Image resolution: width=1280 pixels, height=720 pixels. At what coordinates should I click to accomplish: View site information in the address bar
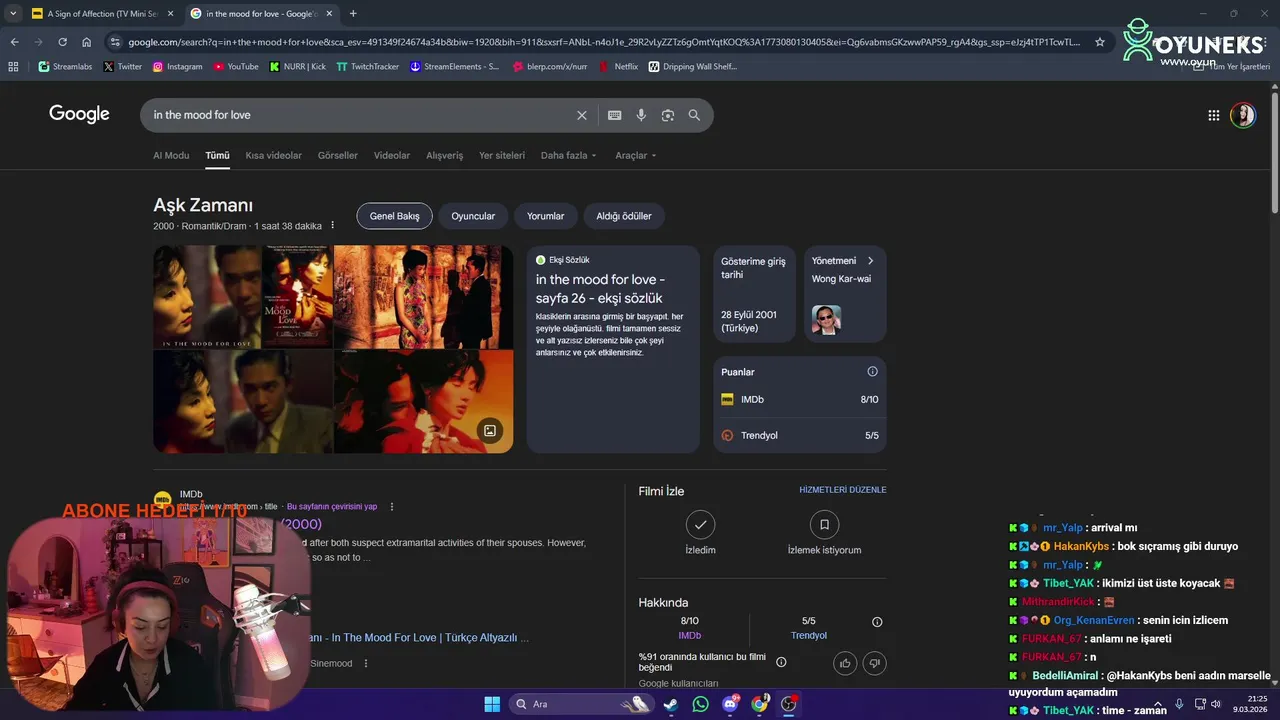[115, 42]
